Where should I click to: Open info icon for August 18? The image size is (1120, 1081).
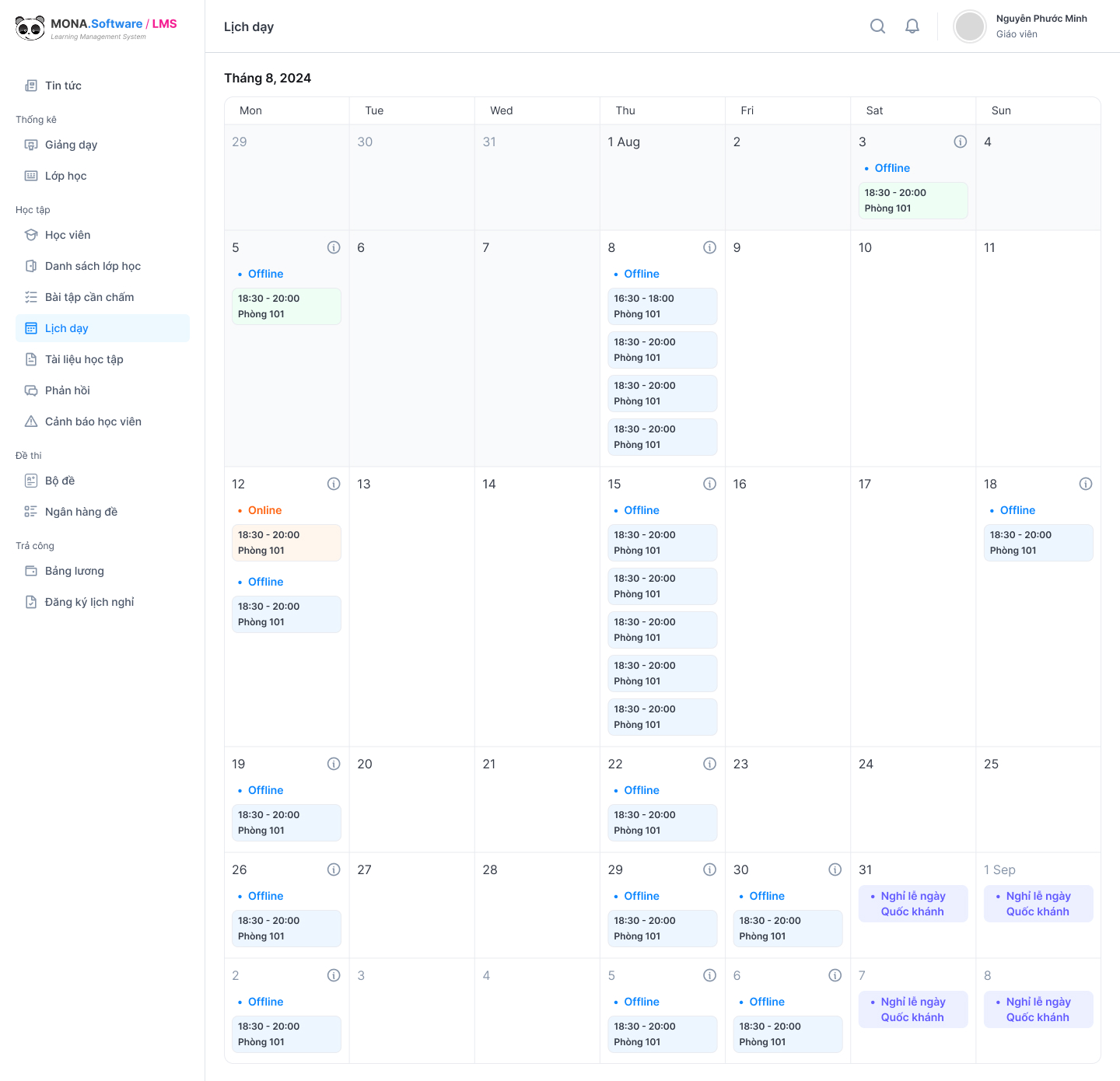pos(1085,484)
